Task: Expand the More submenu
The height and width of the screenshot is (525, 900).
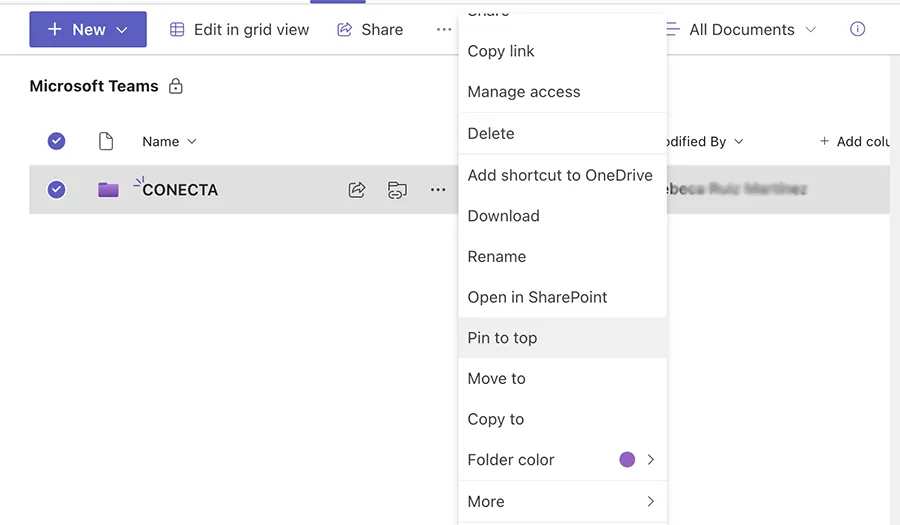Action: click(561, 501)
